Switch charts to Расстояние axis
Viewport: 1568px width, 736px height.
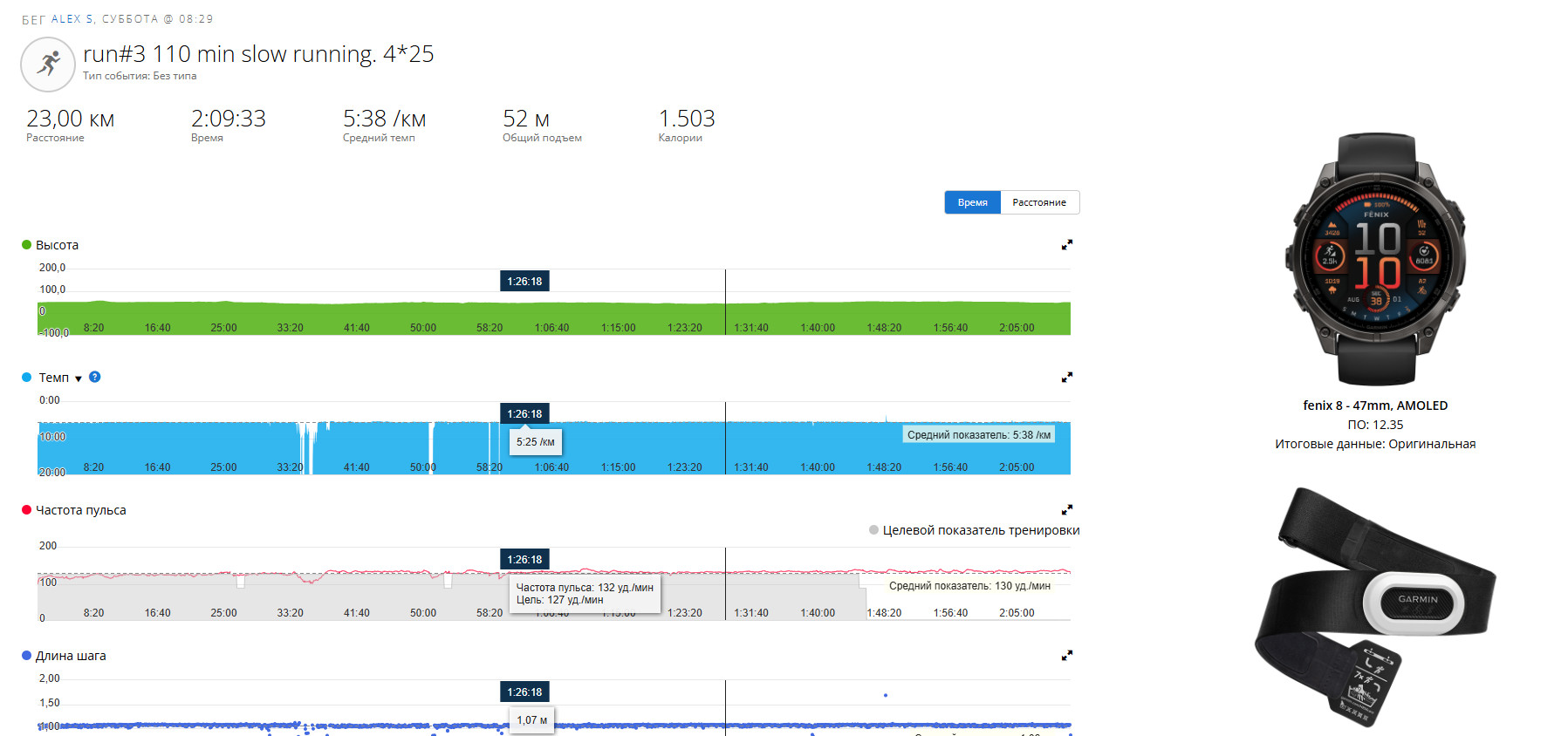(x=1039, y=202)
